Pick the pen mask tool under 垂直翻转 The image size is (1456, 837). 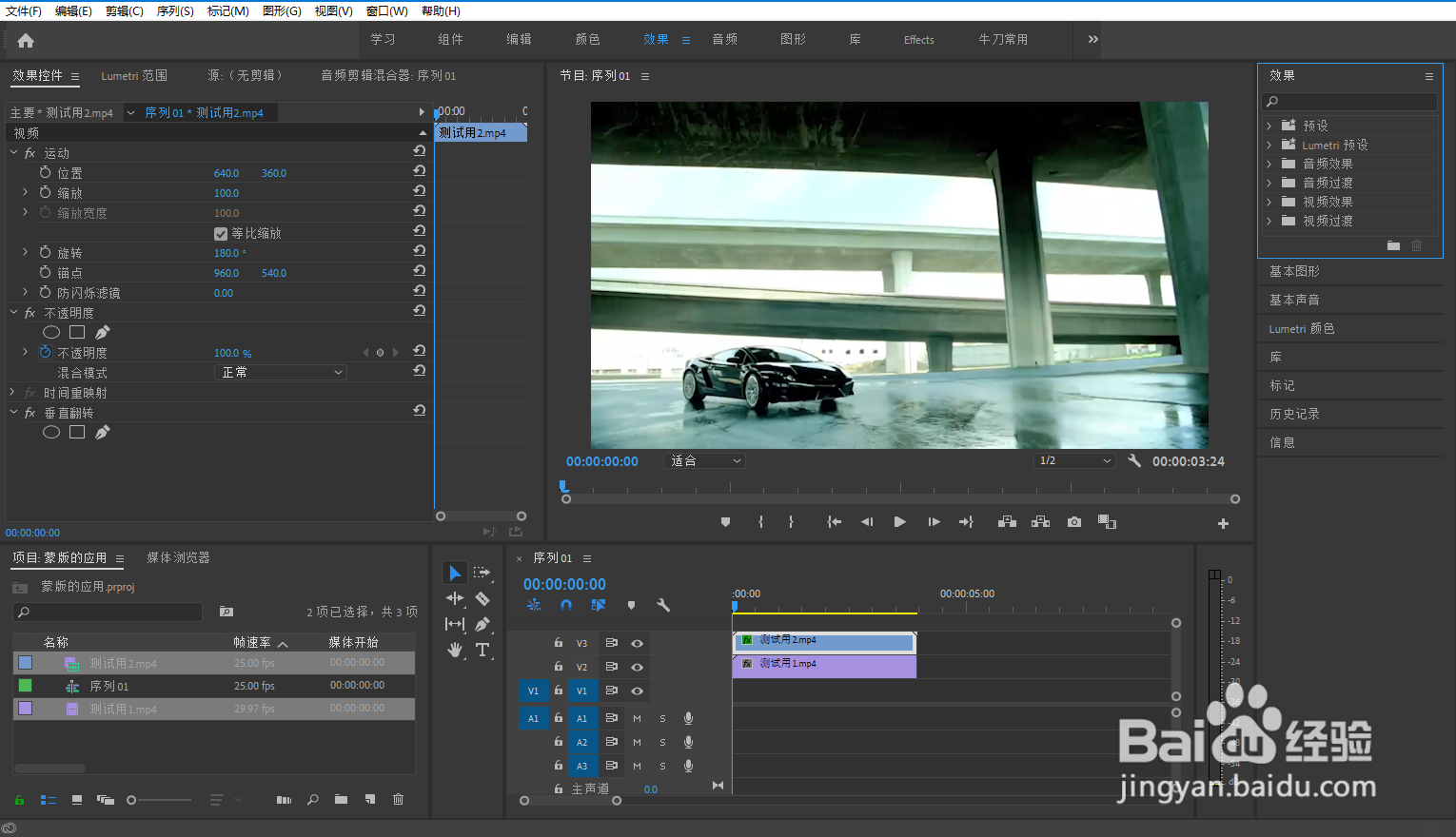(102, 432)
